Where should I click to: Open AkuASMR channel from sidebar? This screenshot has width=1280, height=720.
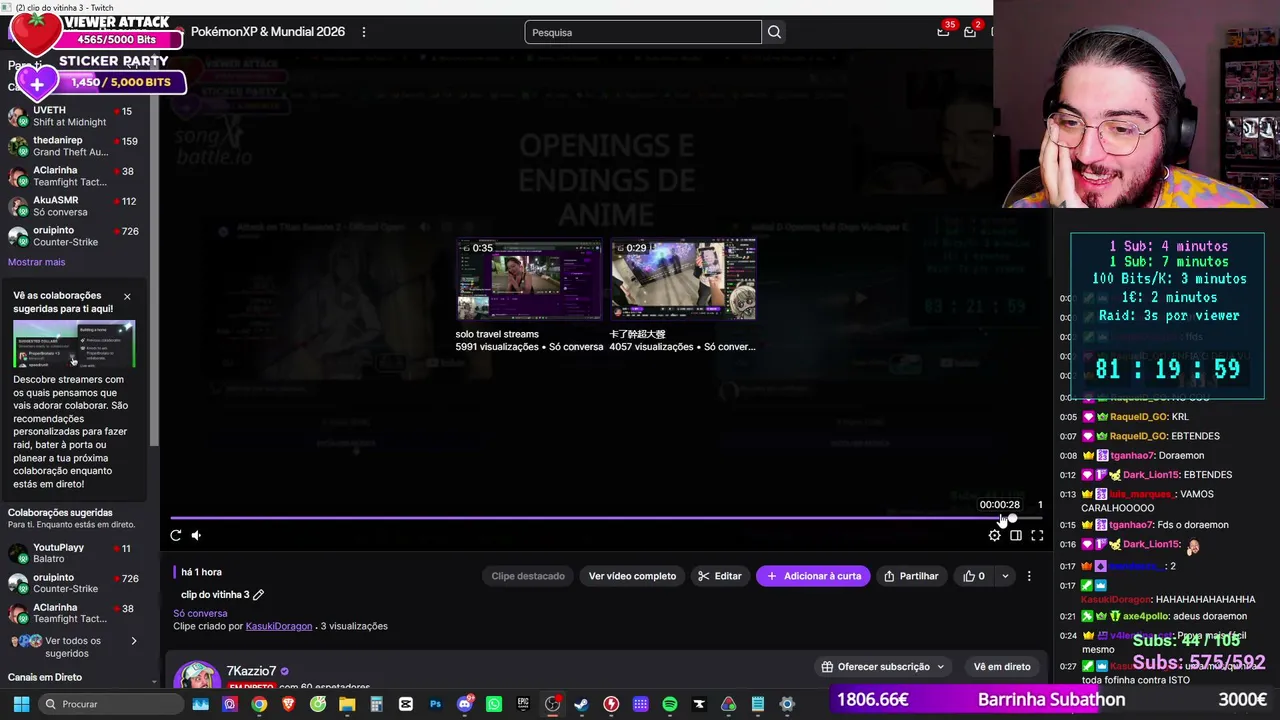74,206
